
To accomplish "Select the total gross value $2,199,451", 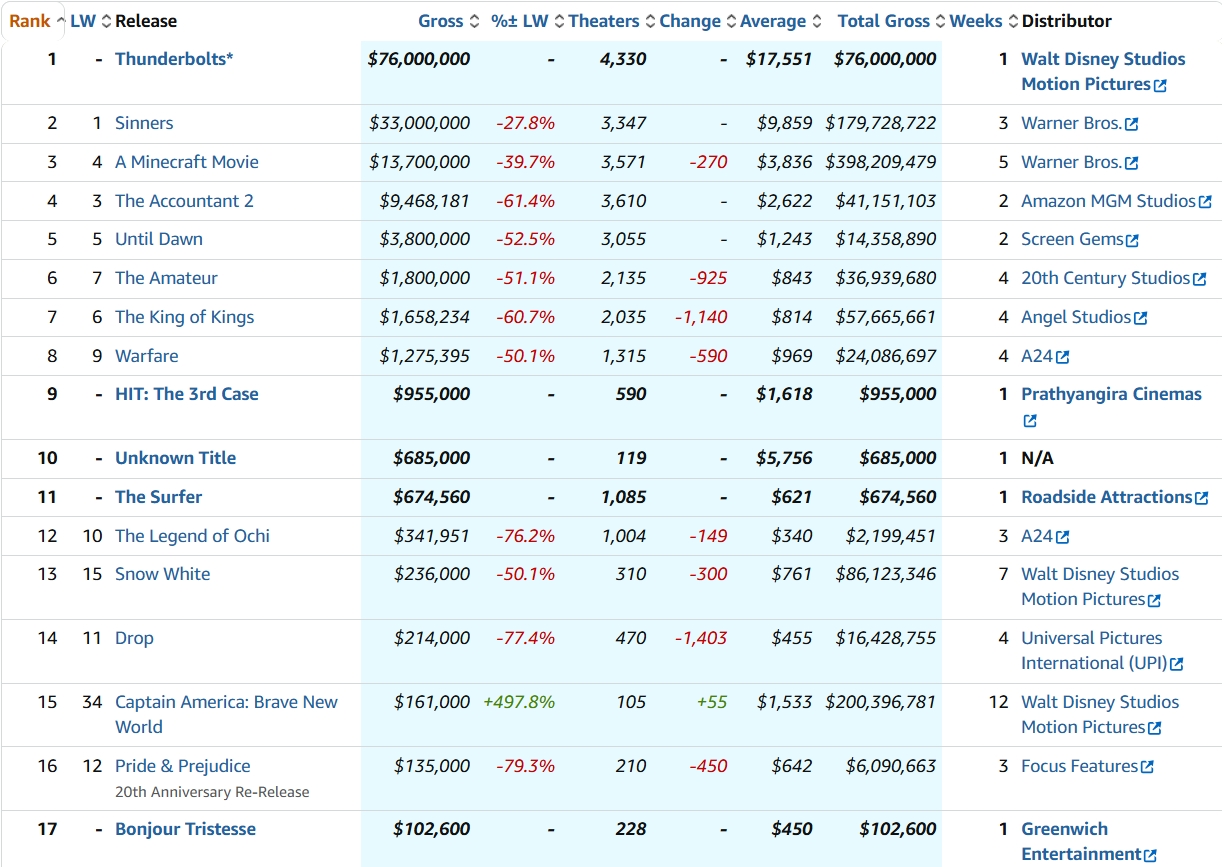I will click(891, 536).
